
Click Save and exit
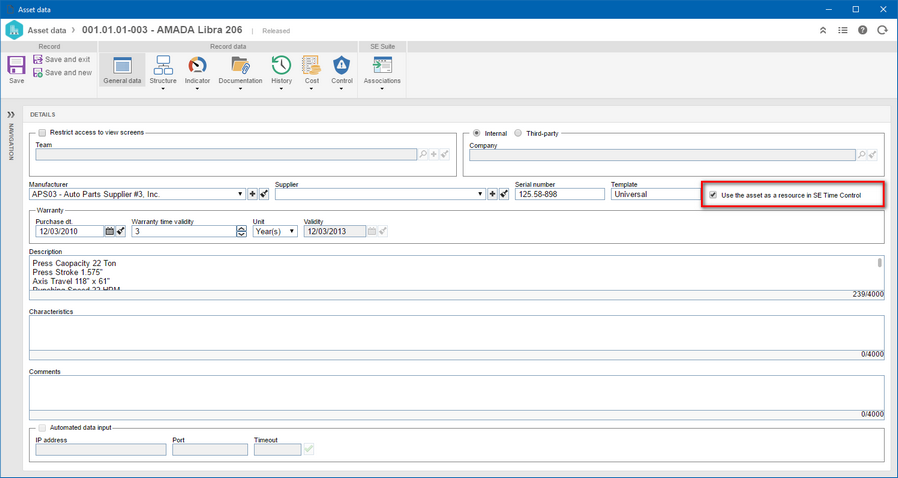61,60
